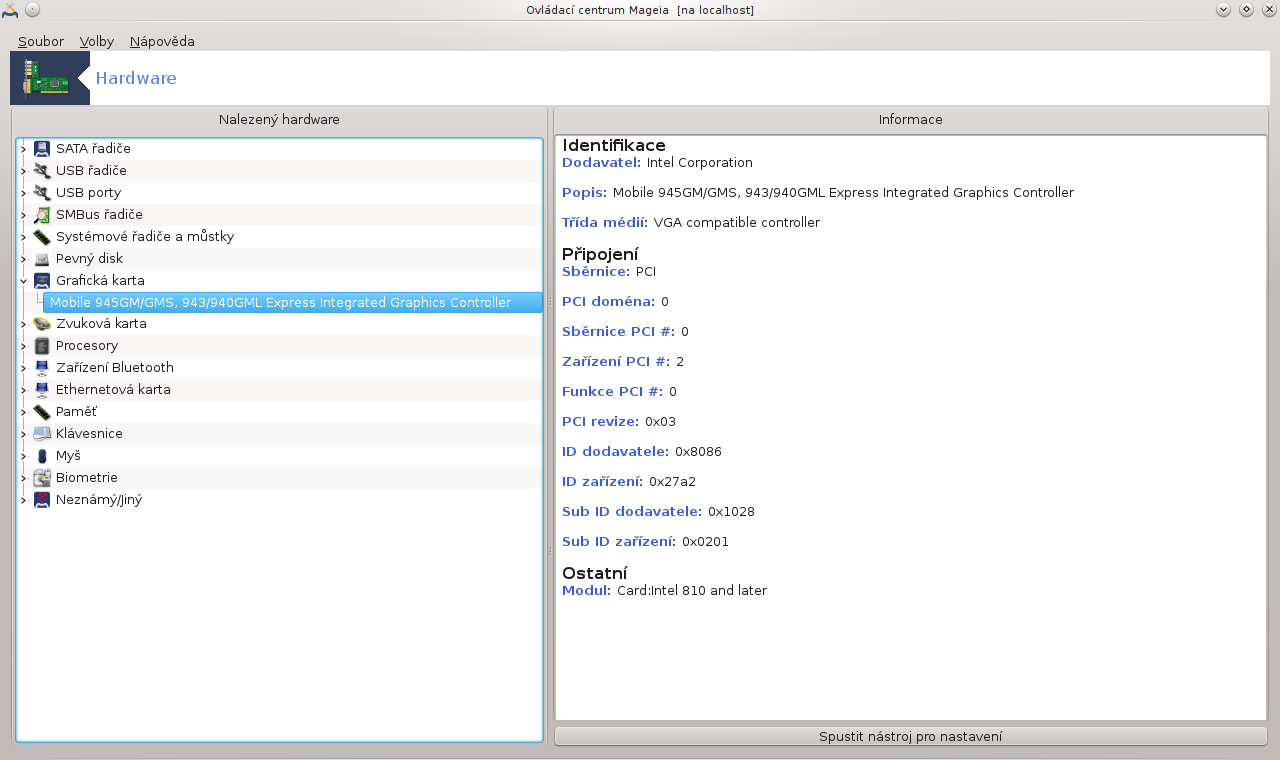Click the SMBus řadiče icon
The image size is (1280, 760).
pyautogui.click(x=41, y=215)
